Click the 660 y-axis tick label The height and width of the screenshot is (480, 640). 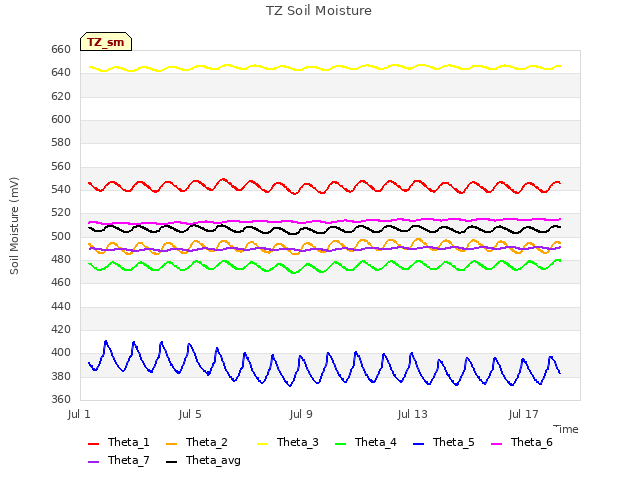[x=61, y=49]
